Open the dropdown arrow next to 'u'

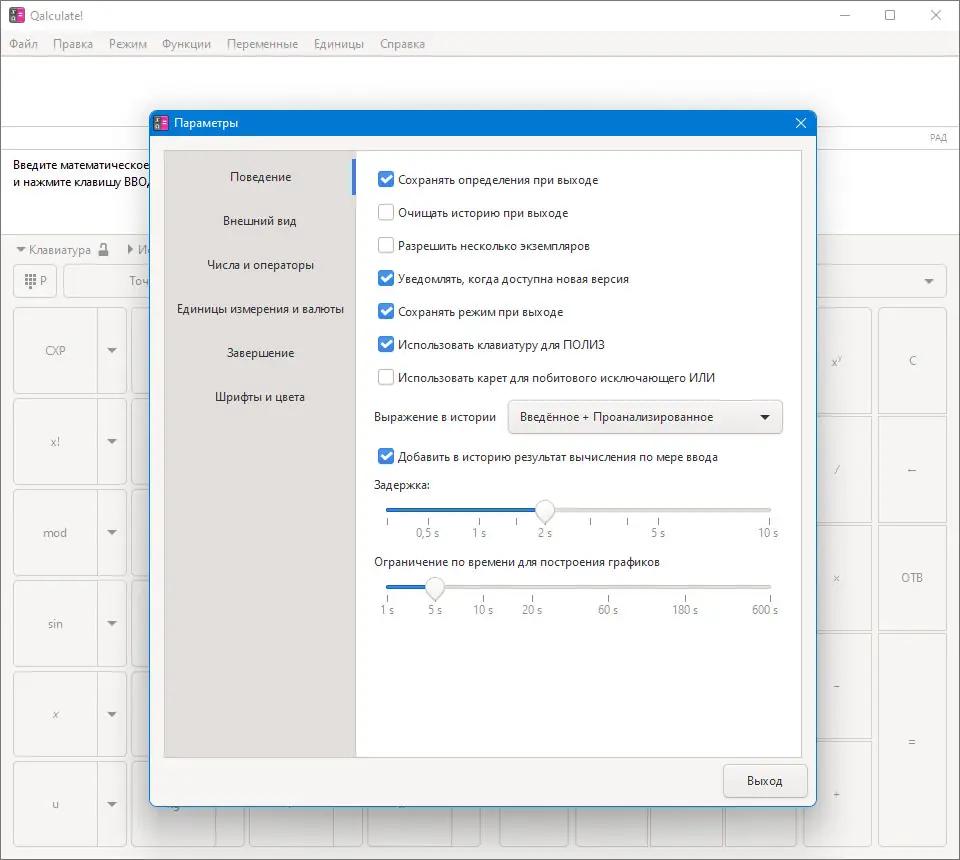112,804
